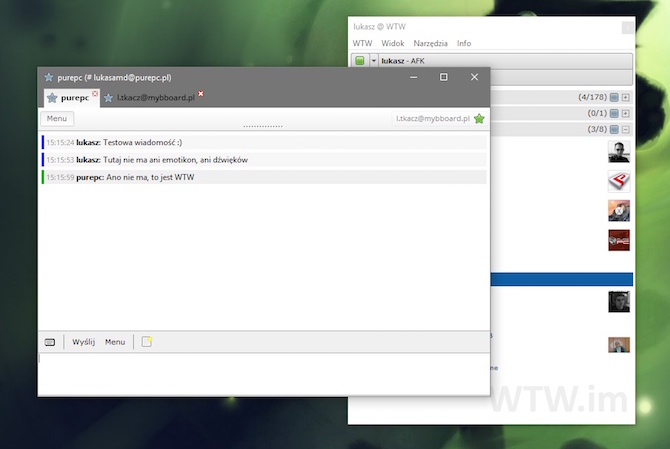This screenshot has width=670, height=449.
Task: Click the message input field at the bottom
Action: click(263, 373)
